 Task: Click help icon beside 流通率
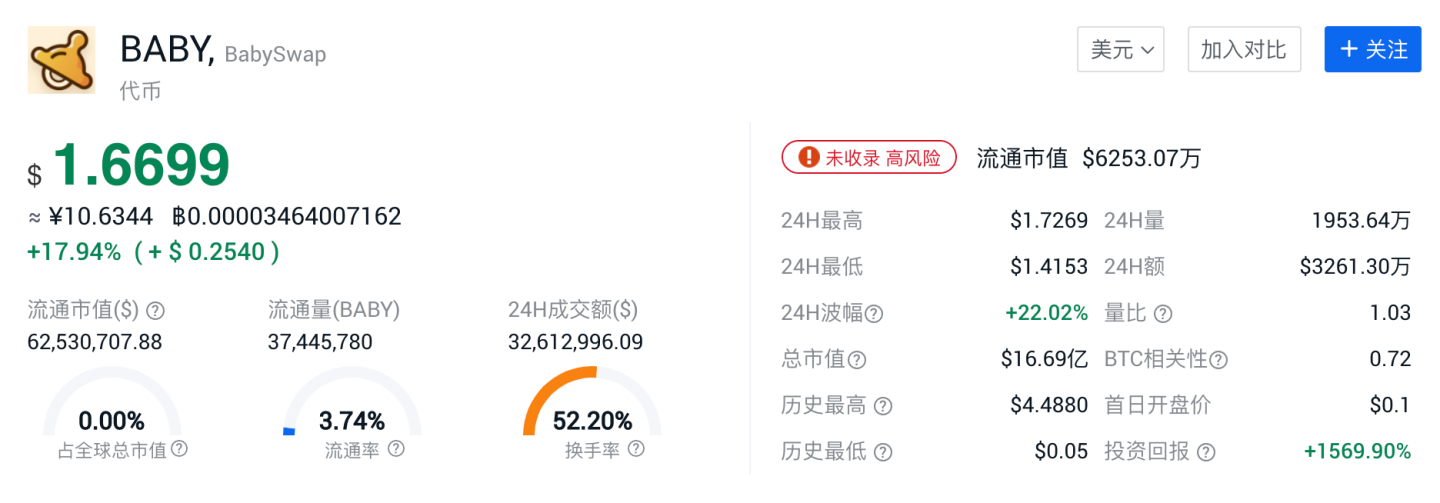396,449
